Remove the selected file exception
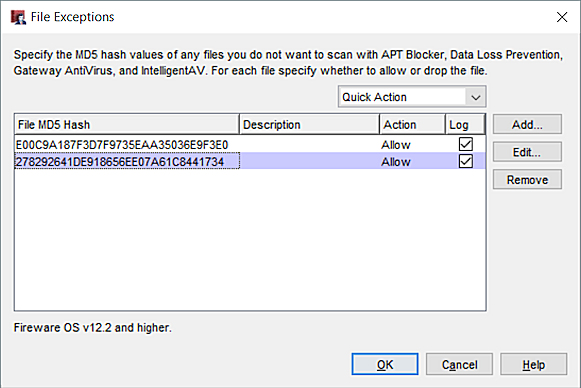The width and height of the screenshot is (581, 388). click(x=527, y=180)
